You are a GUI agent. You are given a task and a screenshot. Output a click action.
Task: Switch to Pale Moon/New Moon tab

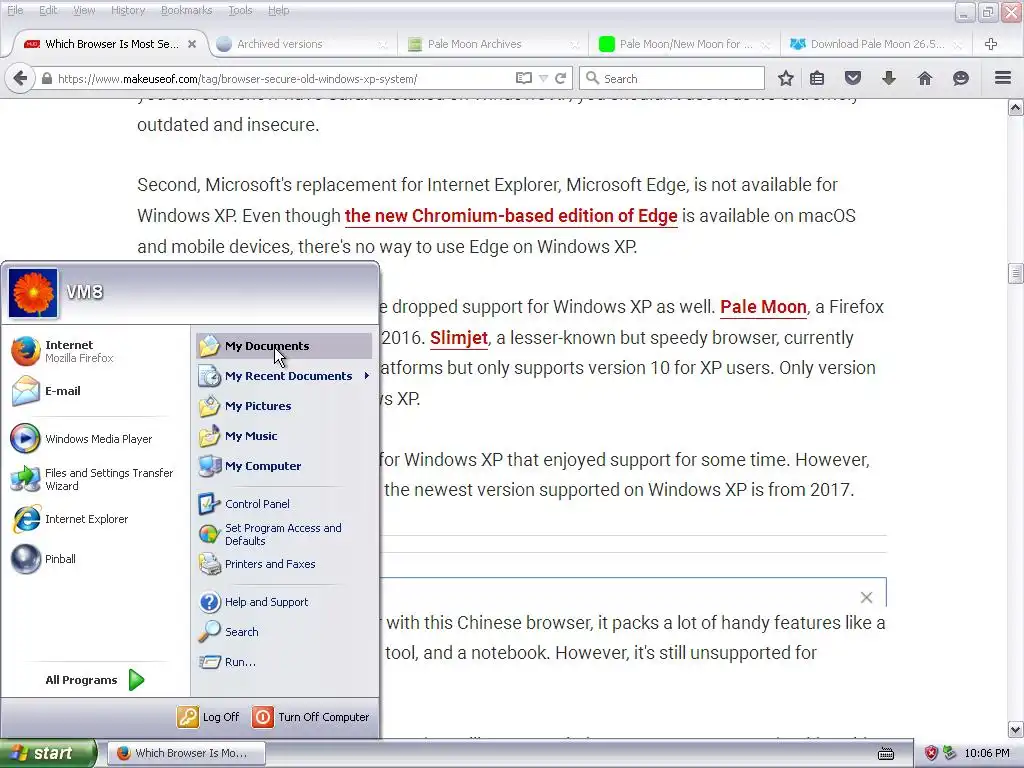coord(685,44)
